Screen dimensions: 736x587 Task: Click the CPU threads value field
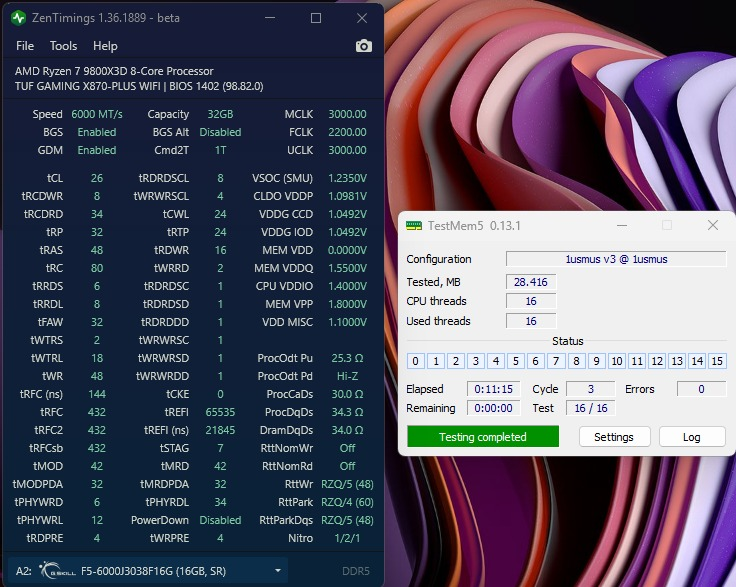[531, 301]
